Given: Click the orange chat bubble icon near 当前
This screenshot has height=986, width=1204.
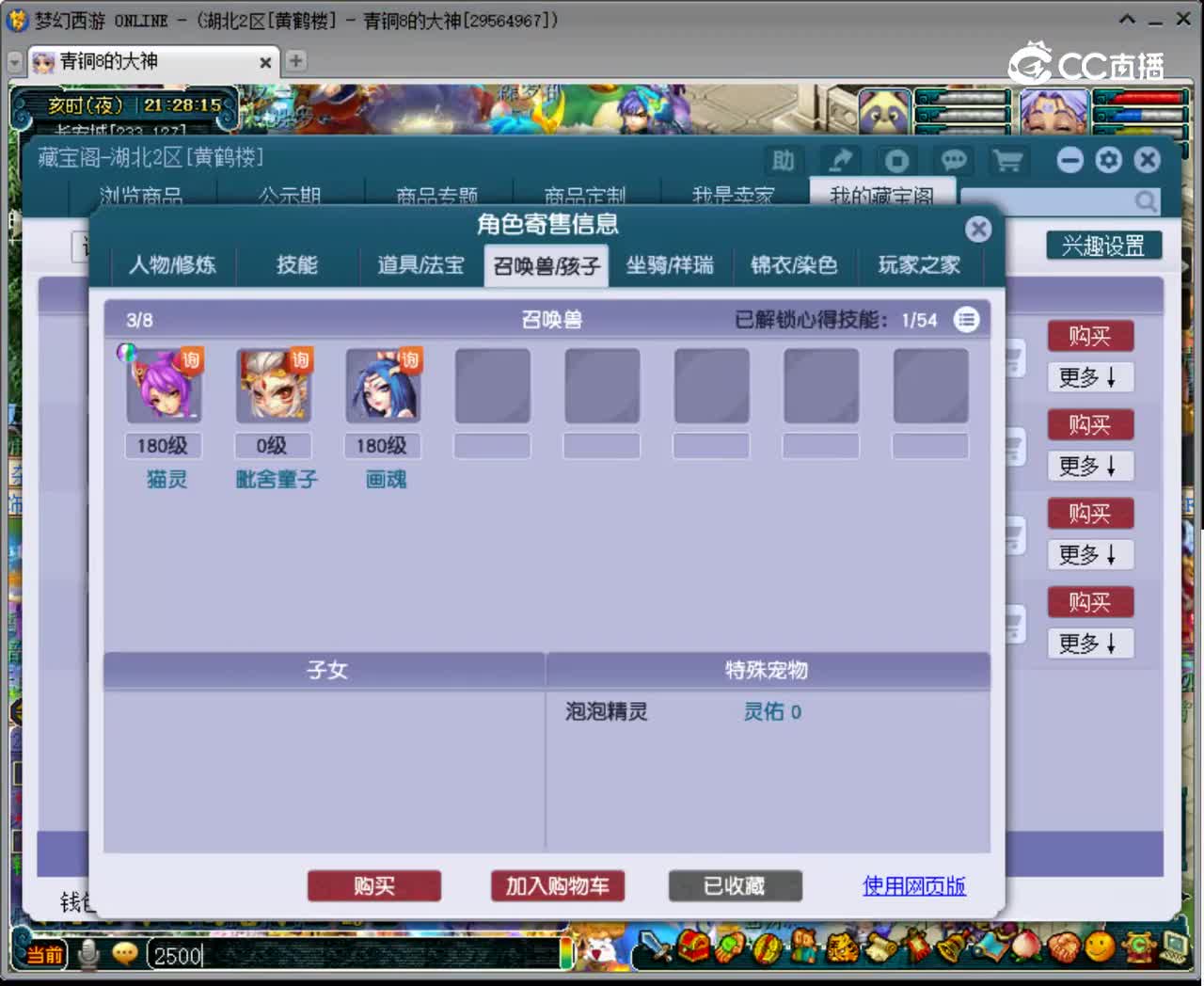Looking at the screenshot, I should click(x=124, y=955).
